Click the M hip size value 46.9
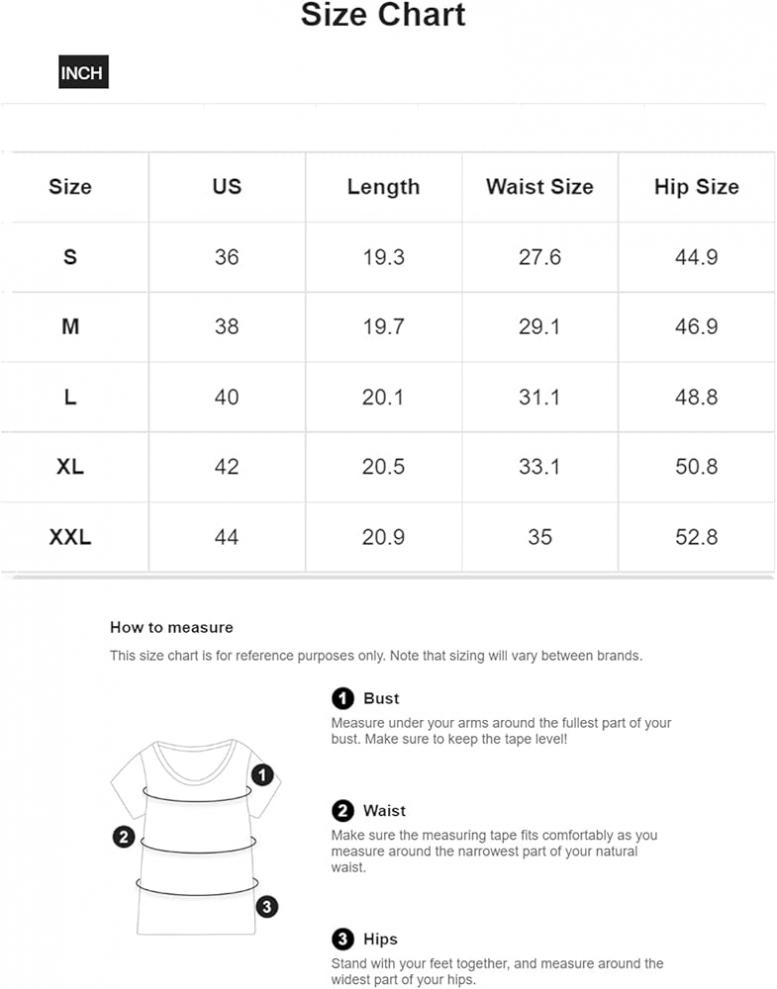Viewport: 777px width, 989px height. point(696,327)
